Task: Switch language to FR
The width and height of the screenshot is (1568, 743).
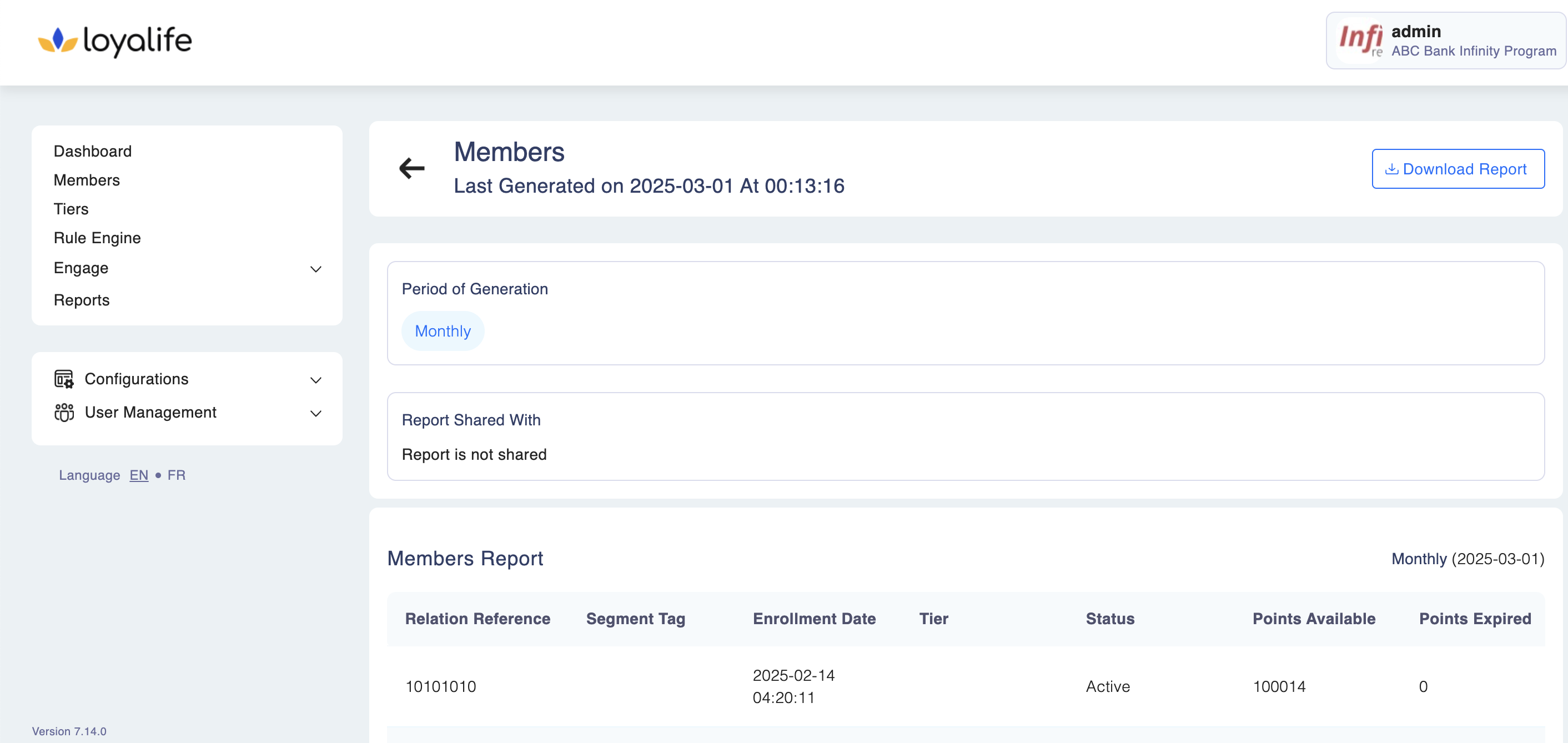Action: pyautogui.click(x=177, y=475)
